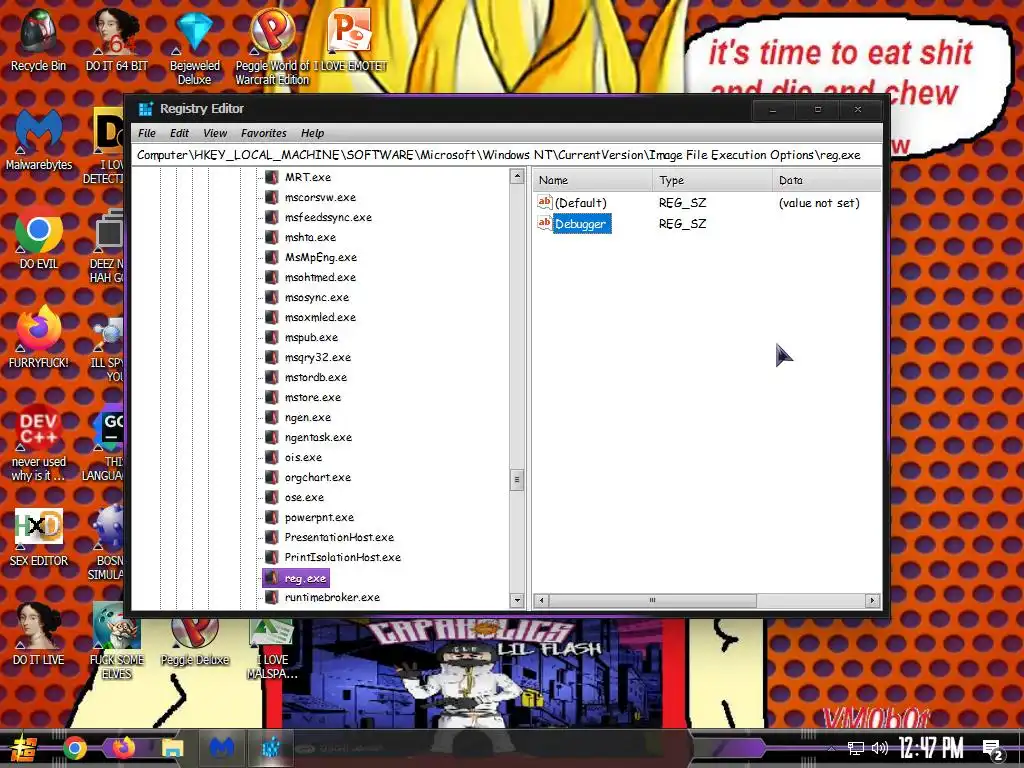Click values pane scroll right arrow
Screen dimensions: 1024x768
pyautogui.click(x=872, y=600)
